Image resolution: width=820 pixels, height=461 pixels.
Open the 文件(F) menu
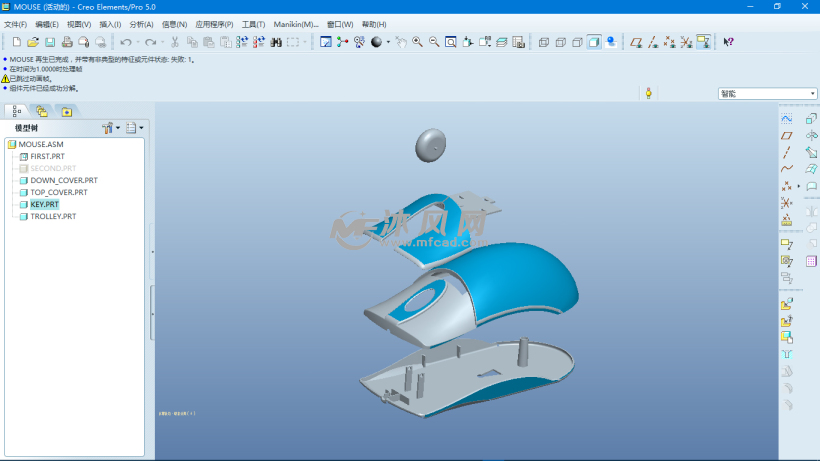[15, 25]
